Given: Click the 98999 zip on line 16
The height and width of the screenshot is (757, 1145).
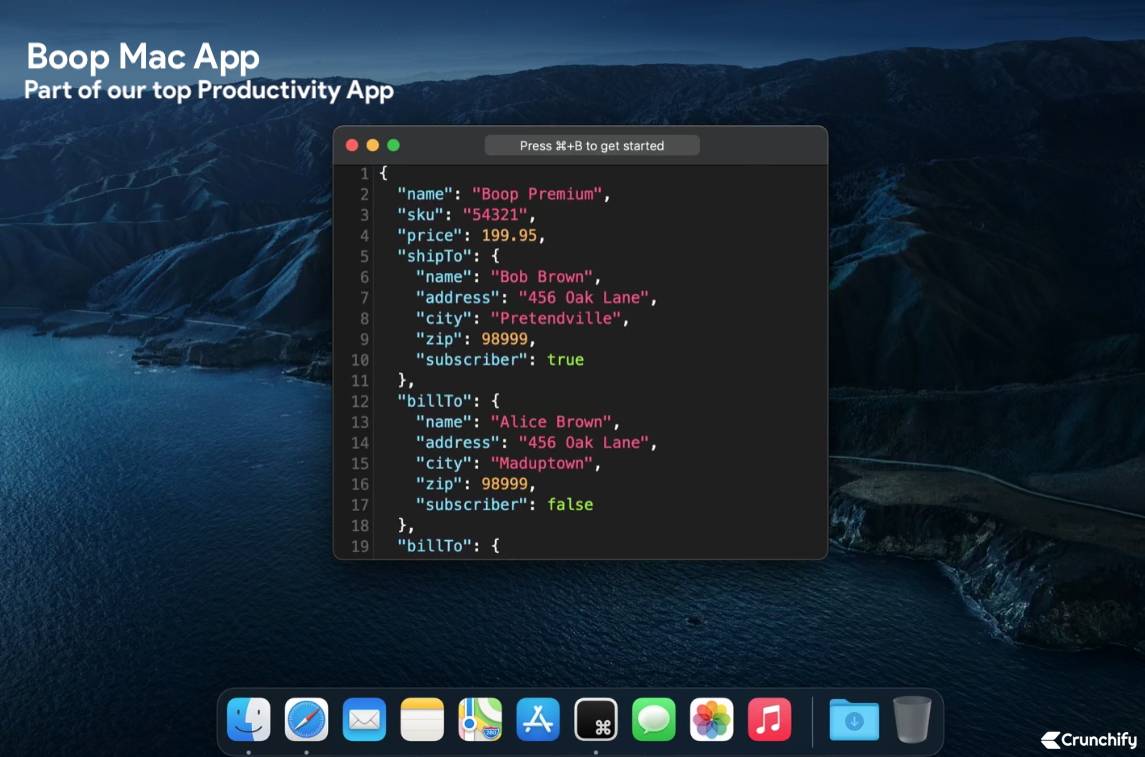Looking at the screenshot, I should 505,484.
